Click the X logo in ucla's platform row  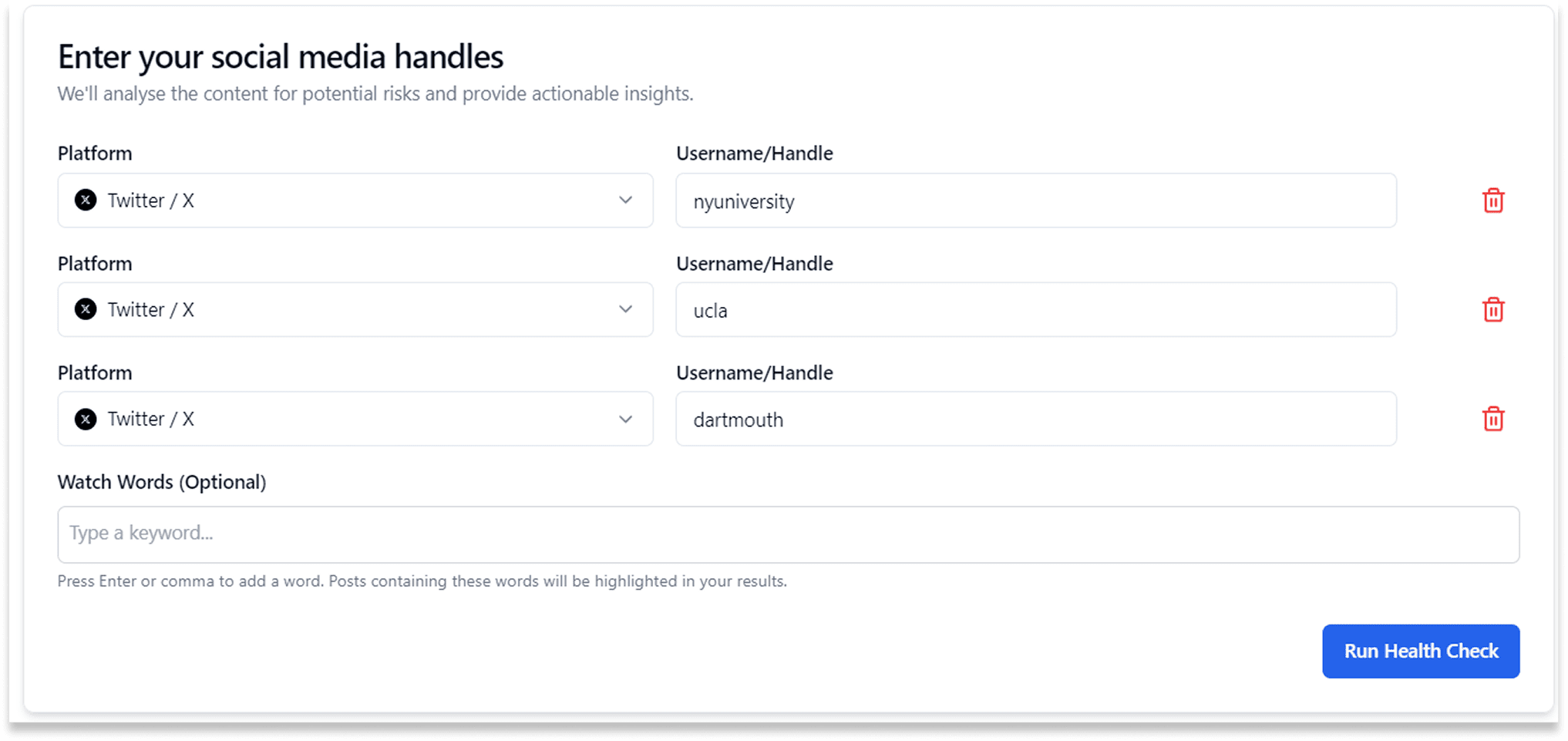86,310
